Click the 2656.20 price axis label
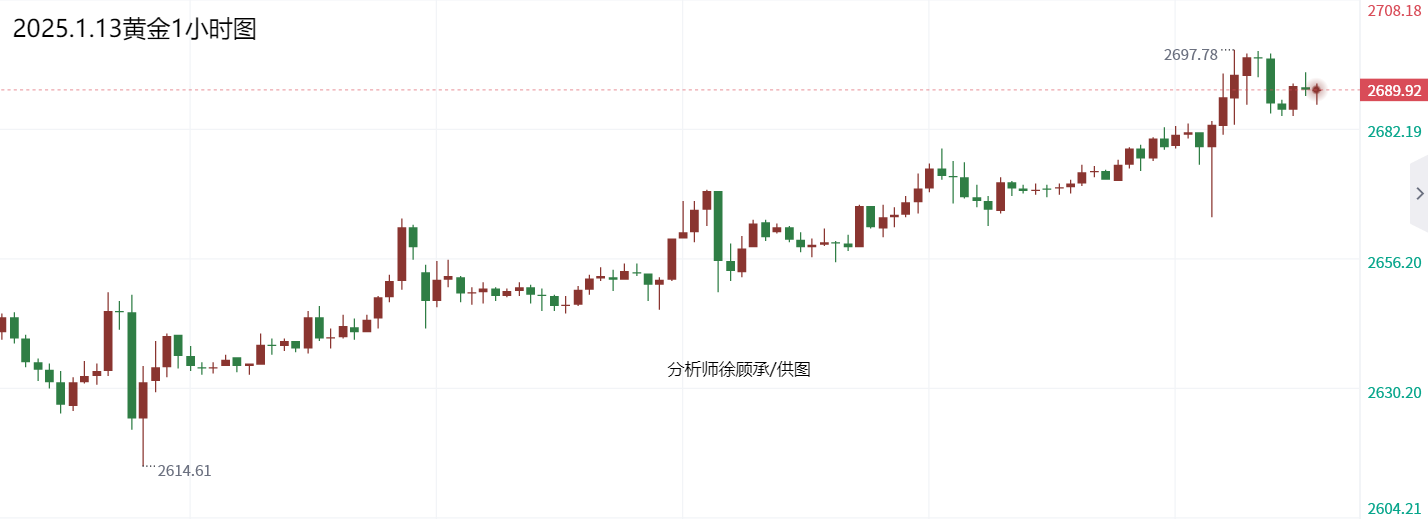 point(1394,263)
